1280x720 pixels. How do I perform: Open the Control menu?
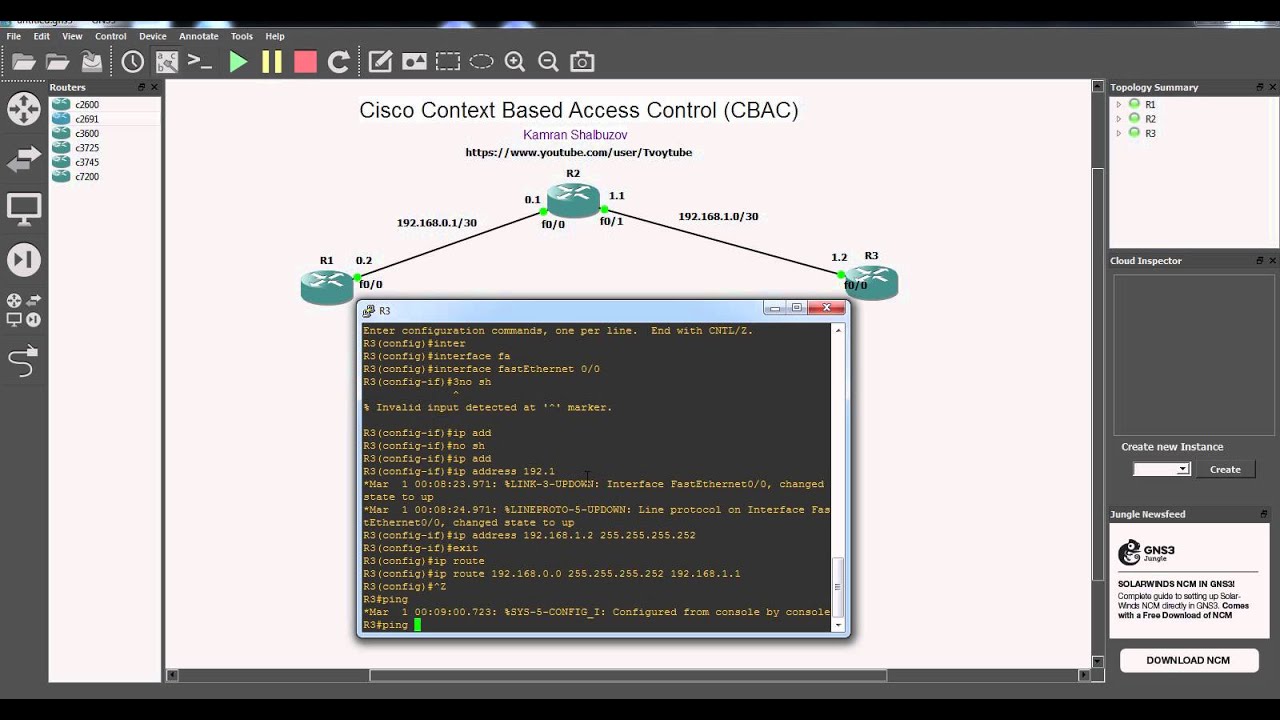(110, 36)
